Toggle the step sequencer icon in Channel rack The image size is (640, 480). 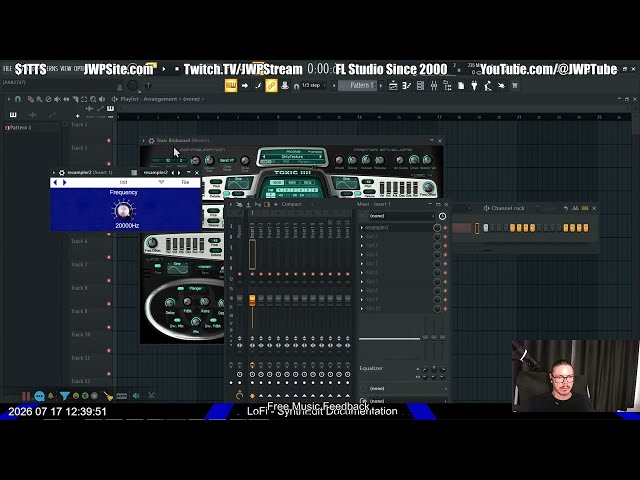point(585,208)
